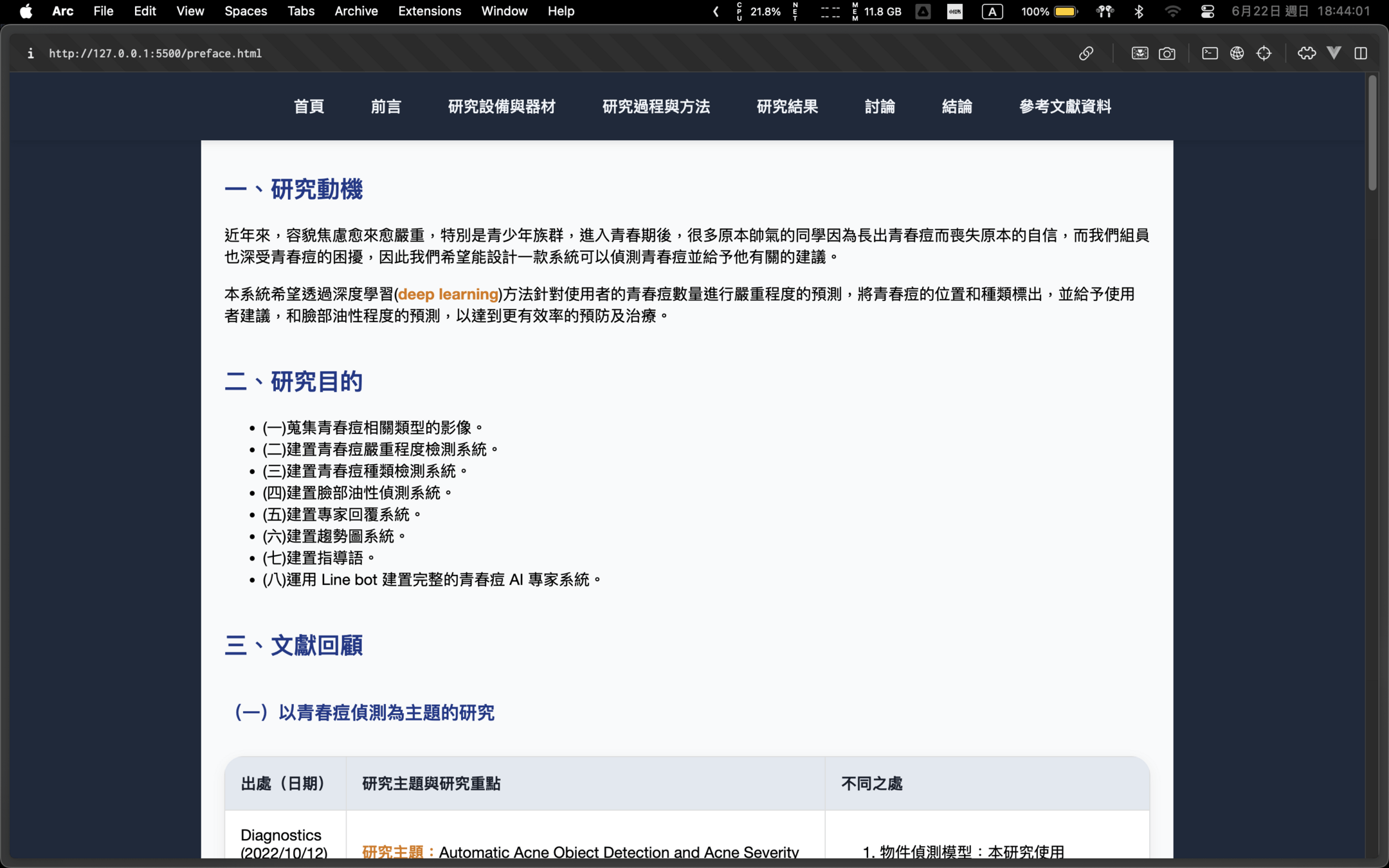
Task: Click the Vue devtools extension icon
Action: (1334, 53)
